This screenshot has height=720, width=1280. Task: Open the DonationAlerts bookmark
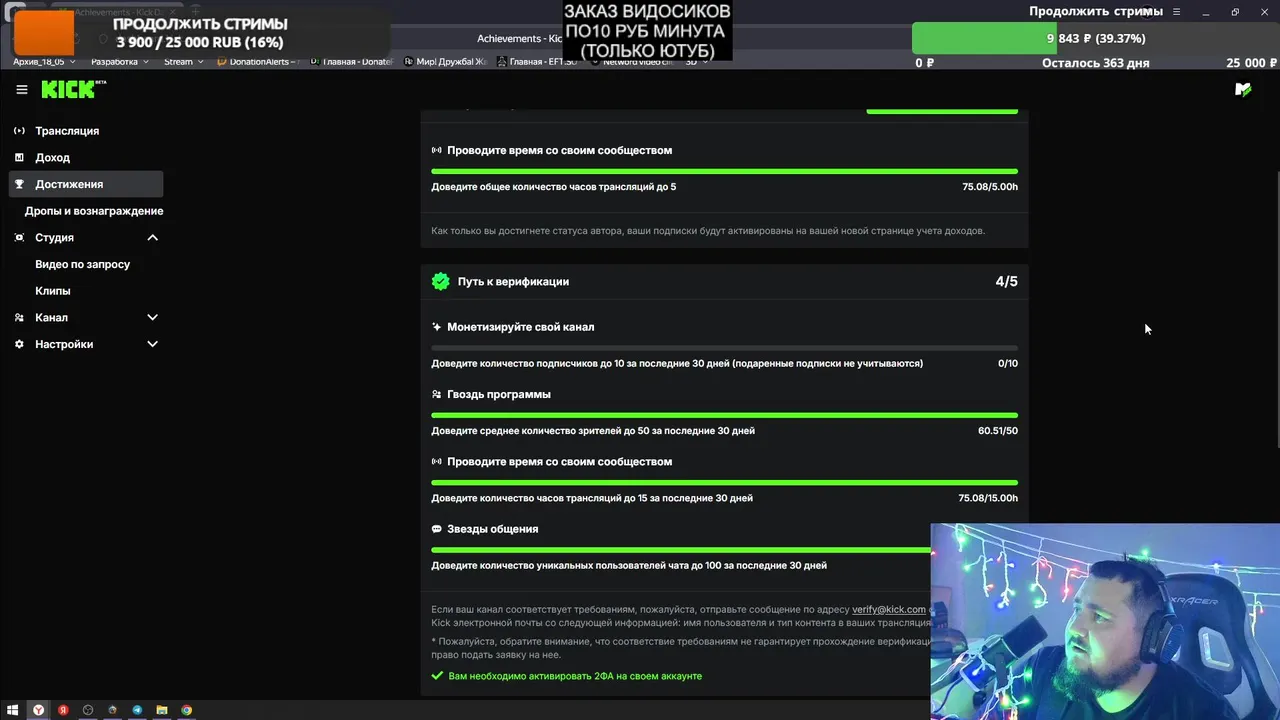[258, 62]
